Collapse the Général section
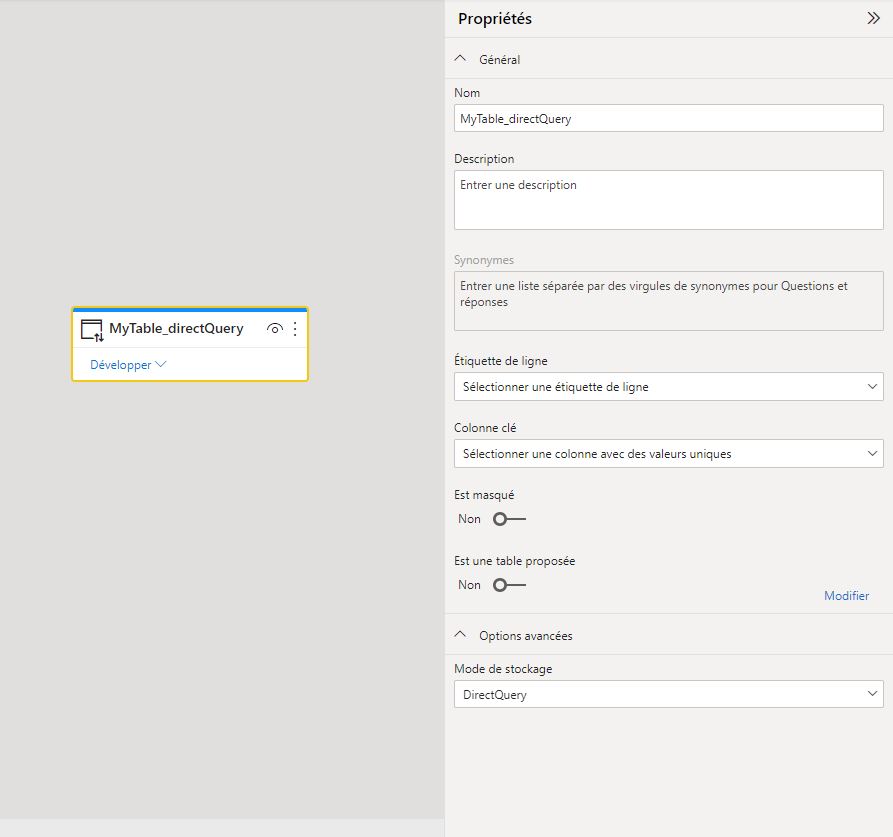This screenshot has height=837, width=893. (460, 59)
